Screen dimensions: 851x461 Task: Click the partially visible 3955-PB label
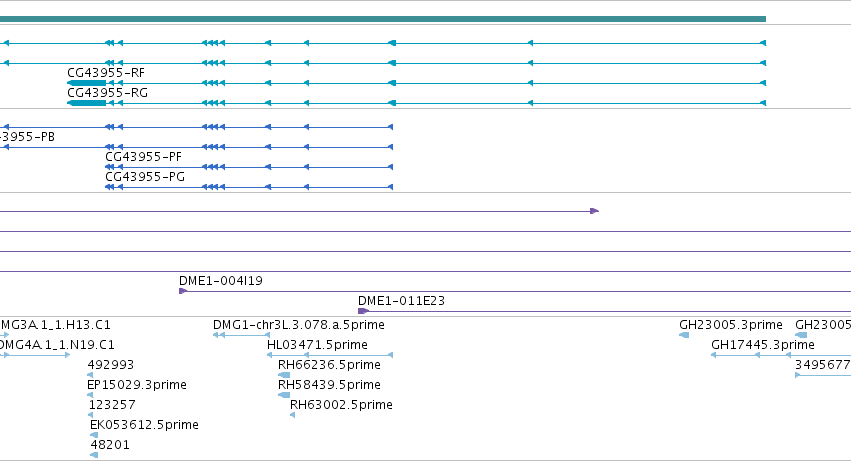click(27, 137)
